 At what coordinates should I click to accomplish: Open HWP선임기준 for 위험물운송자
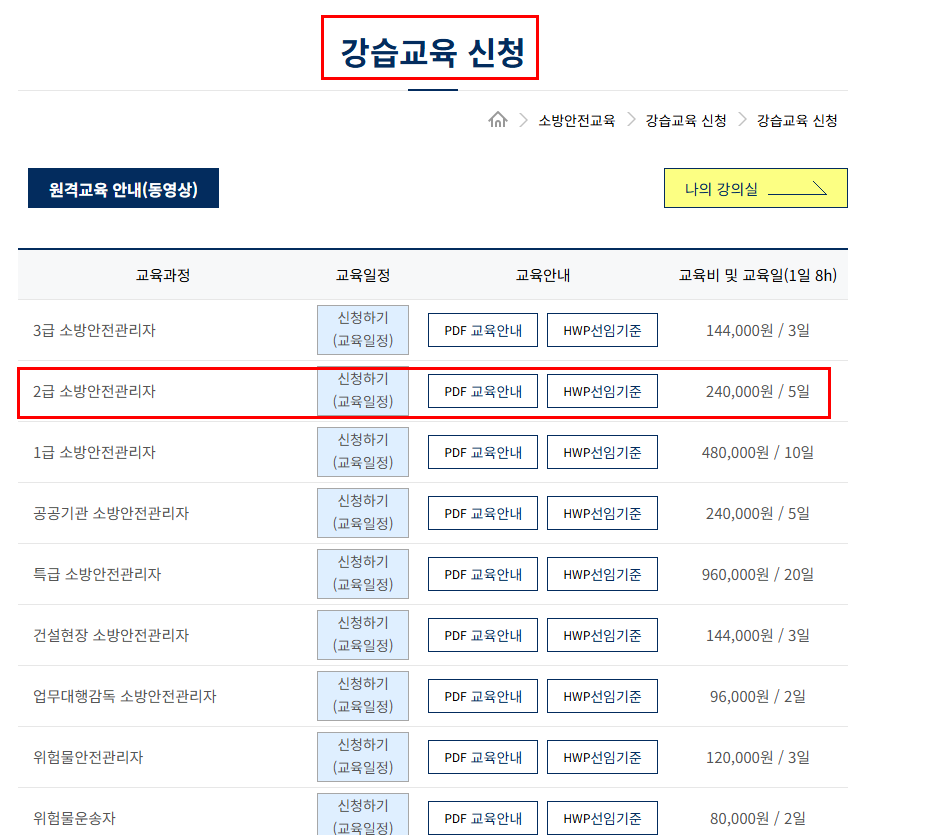pyautogui.click(x=602, y=818)
